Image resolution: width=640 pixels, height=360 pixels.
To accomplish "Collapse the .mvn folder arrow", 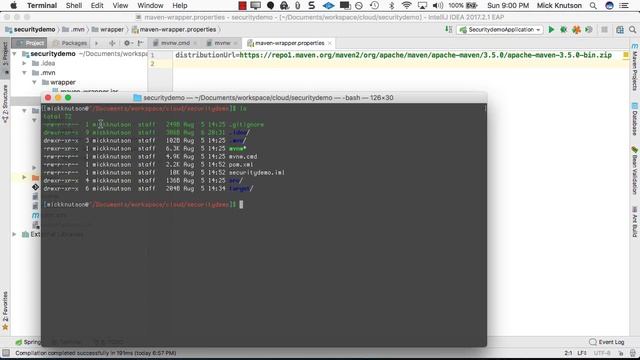I will coord(24,73).
